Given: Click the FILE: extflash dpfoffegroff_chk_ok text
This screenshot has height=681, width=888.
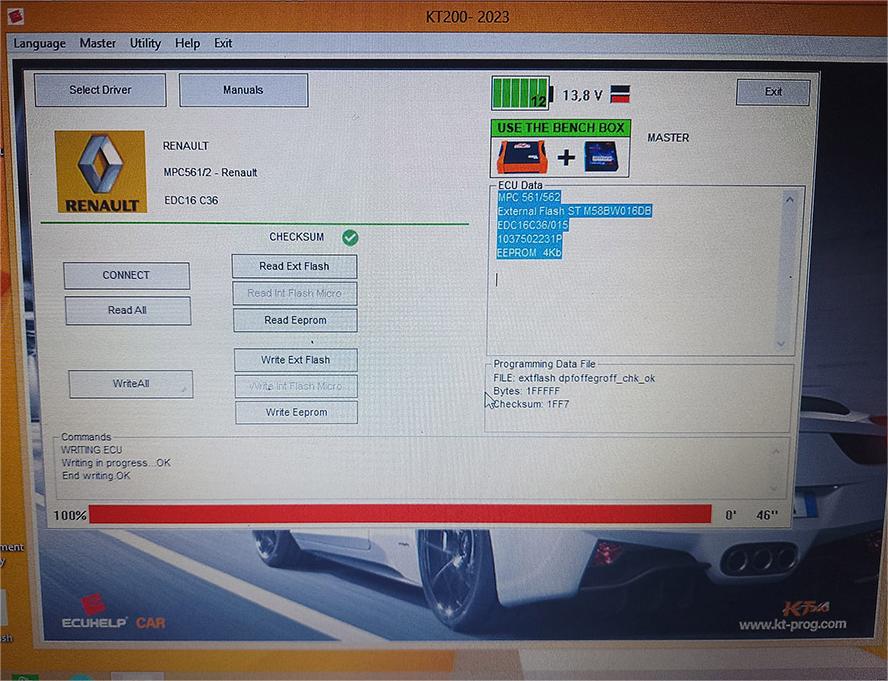Looking at the screenshot, I should tap(574, 378).
